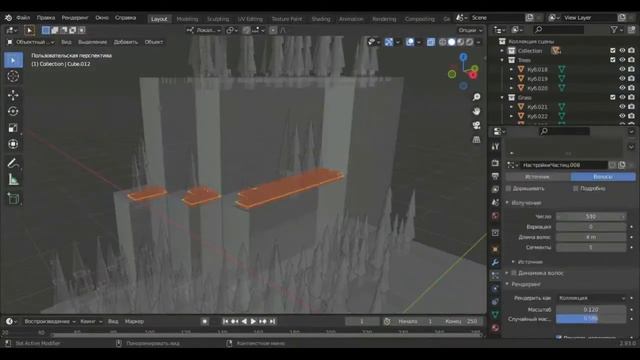Viewport: 640px width, 360px height.
Task: Toggle Grass collection exclude checkbox
Action: coord(613,98)
